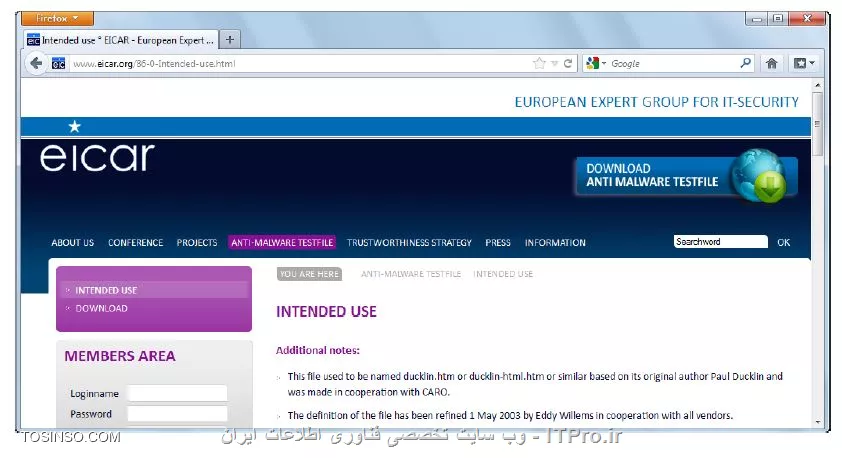This screenshot has width=842, height=458.
Task: Go back with the browser back arrow
Action: pos(36,63)
